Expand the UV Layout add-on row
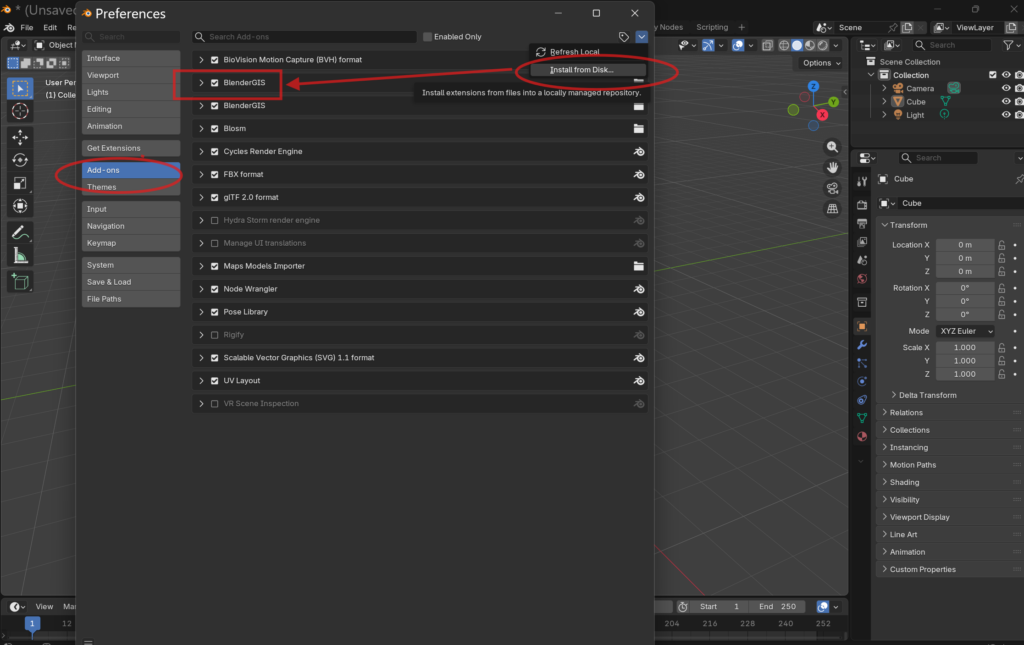1024x645 pixels. [x=201, y=381]
